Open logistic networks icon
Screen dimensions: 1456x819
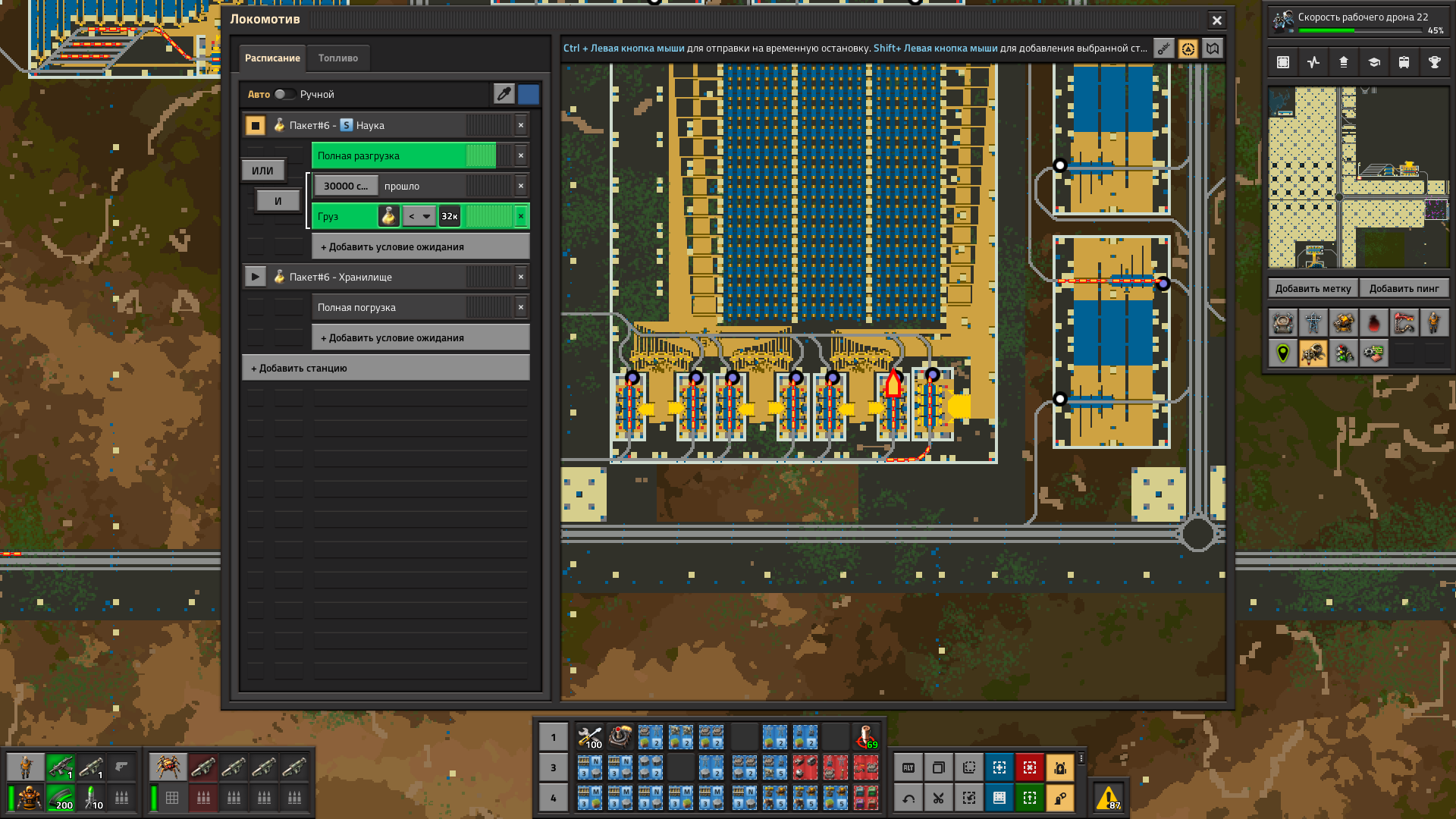click(x=1344, y=62)
